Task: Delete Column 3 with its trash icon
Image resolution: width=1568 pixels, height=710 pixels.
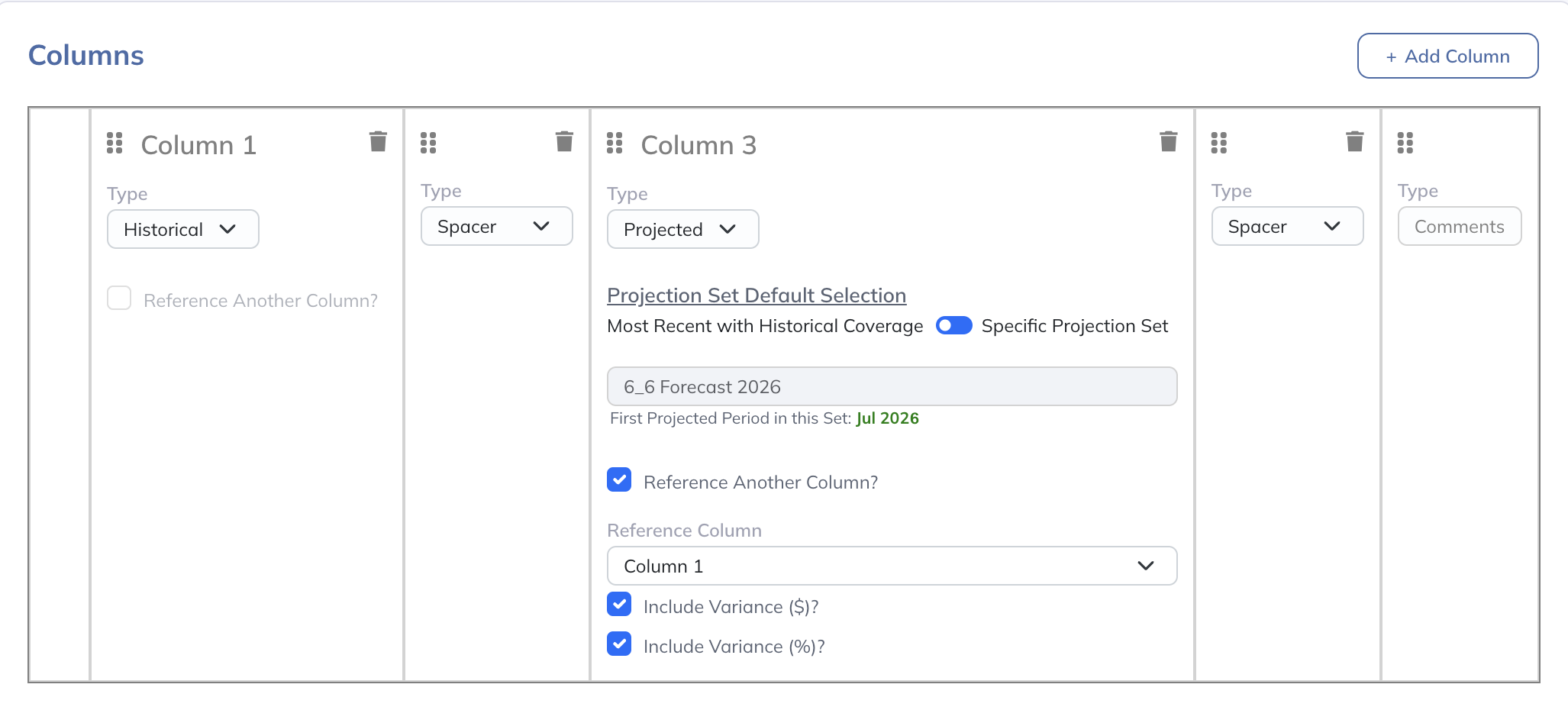Action: 1168,141
